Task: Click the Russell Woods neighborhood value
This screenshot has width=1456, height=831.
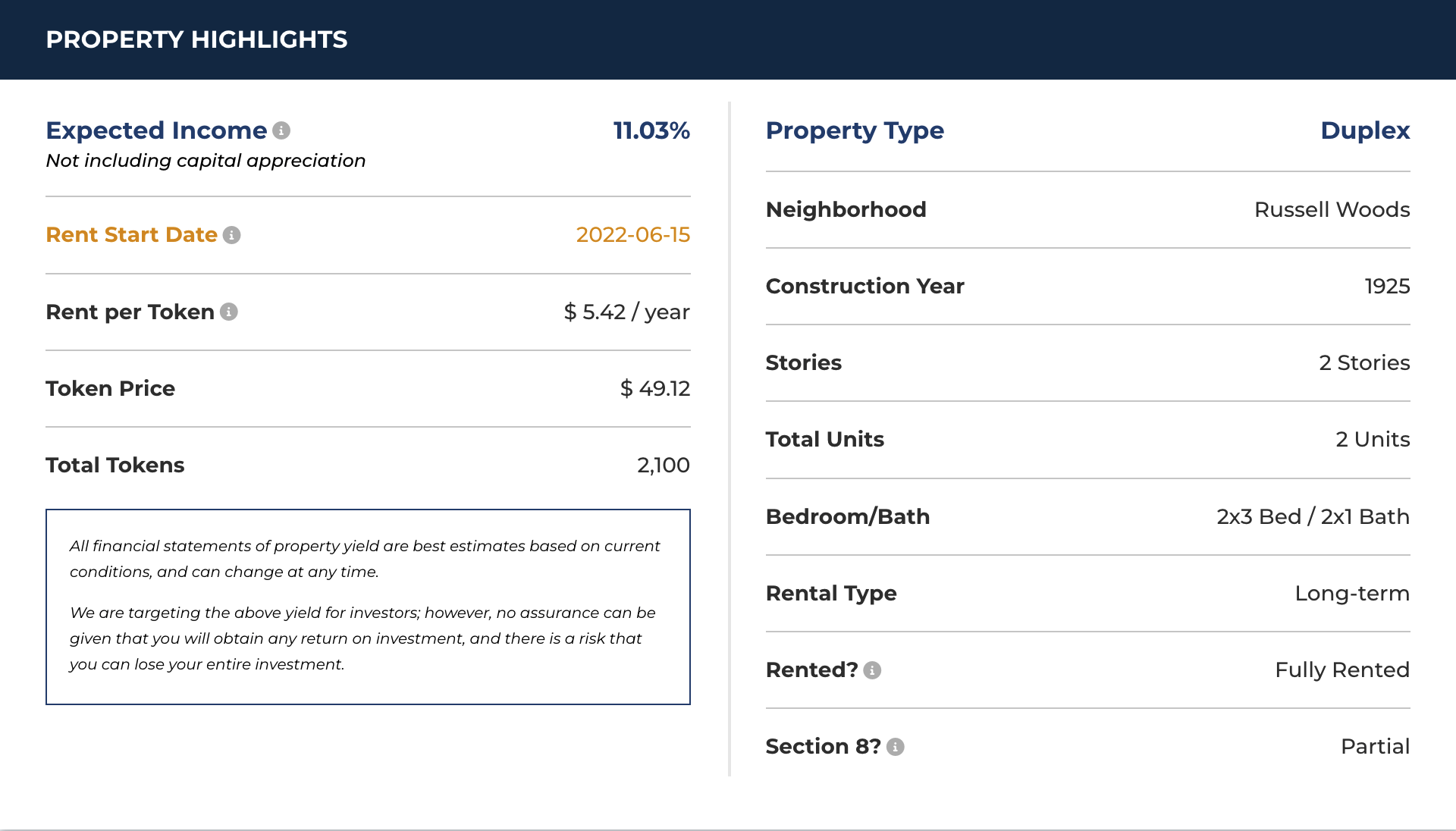Action: [x=1332, y=209]
